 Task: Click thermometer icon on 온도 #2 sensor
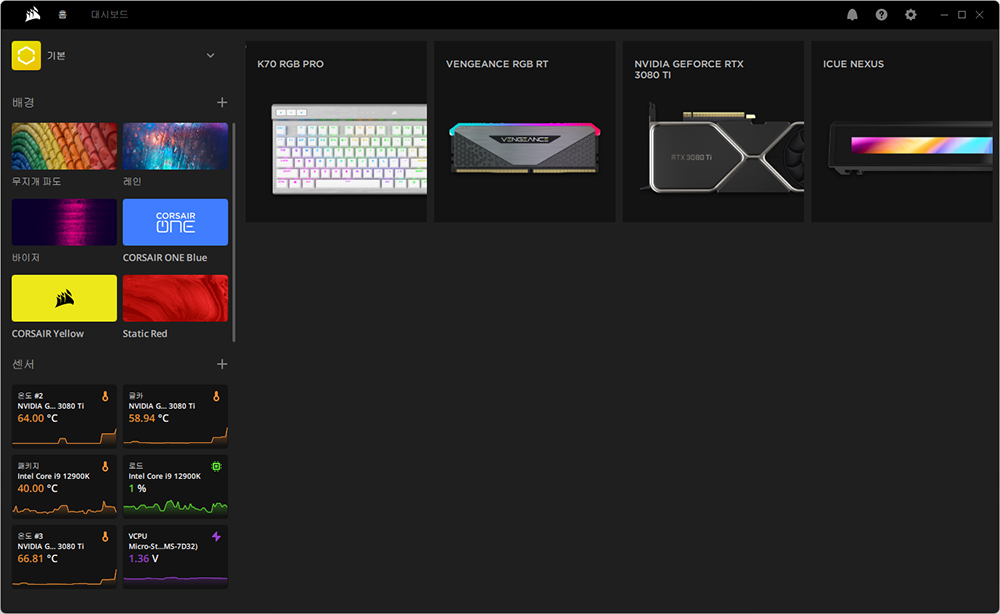[105, 397]
